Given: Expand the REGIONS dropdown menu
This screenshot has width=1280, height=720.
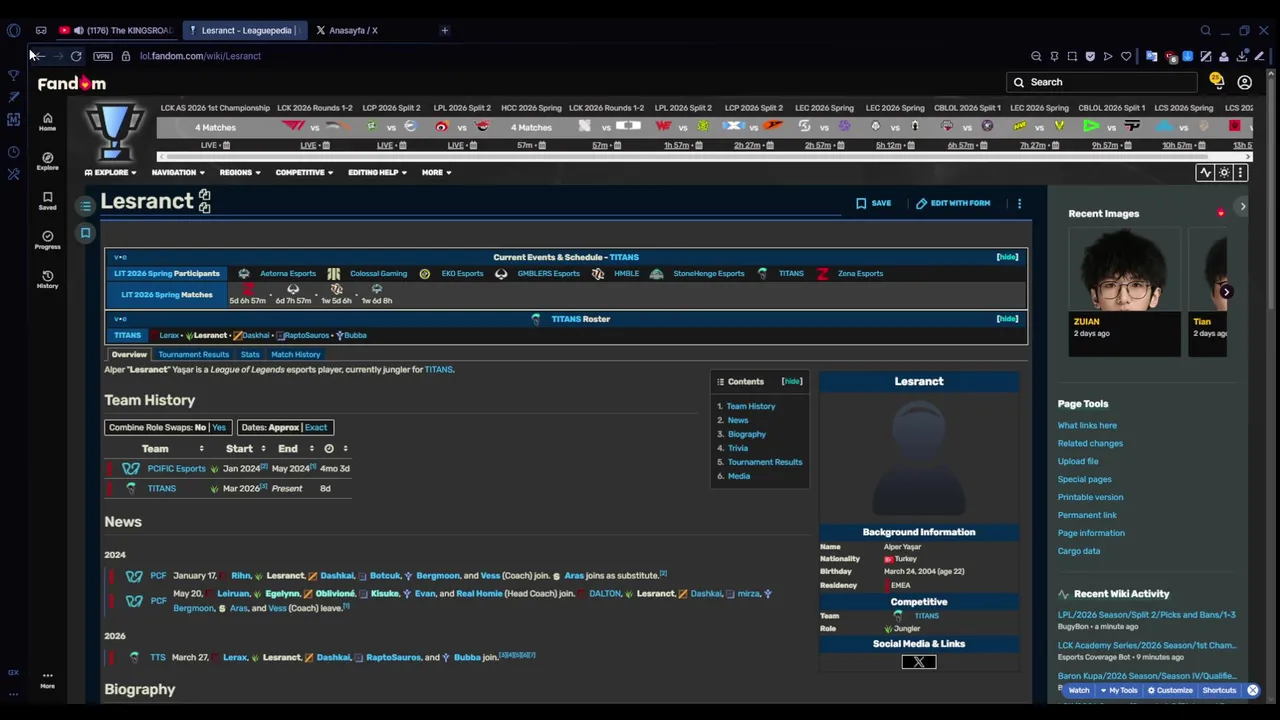Looking at the screenshot, I should click(x=240, y=172).
